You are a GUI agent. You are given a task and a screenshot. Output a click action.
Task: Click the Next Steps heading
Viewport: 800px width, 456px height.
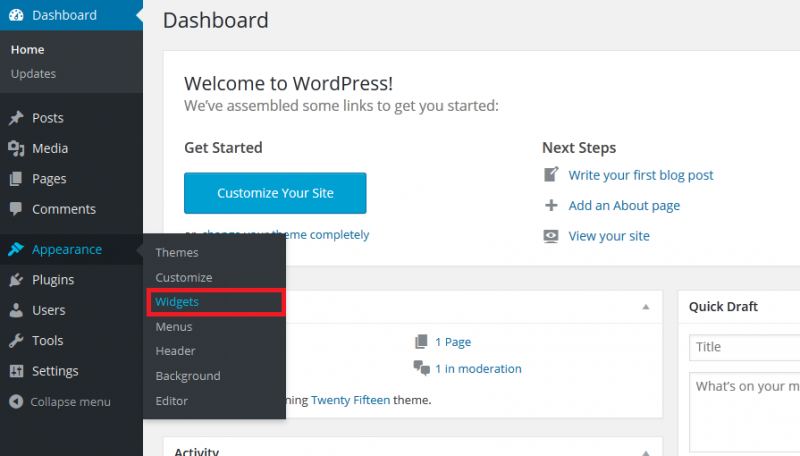coord(579,147)
